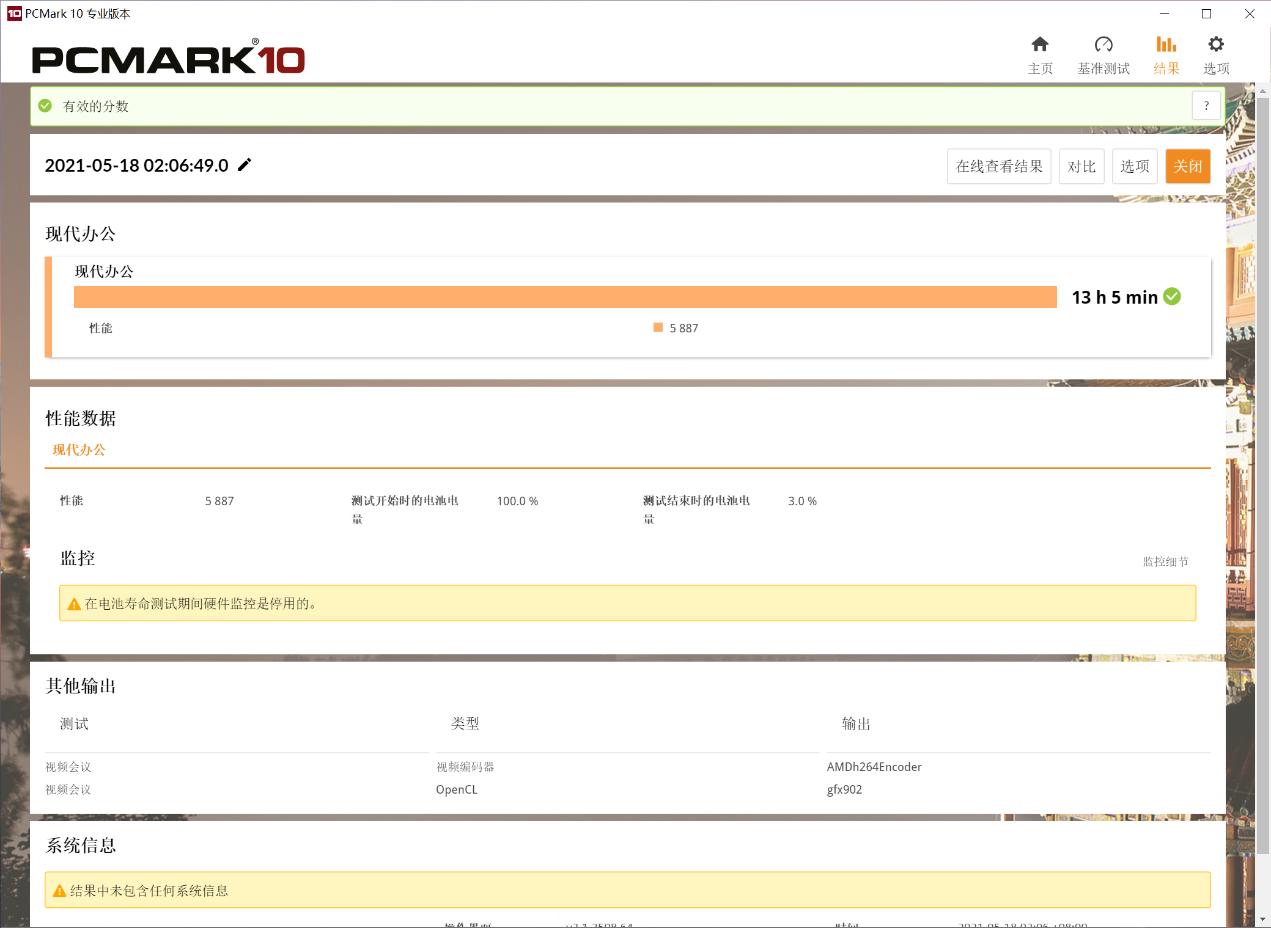Click the question mark help button
Screen dimensions: 1271x928
pyautogui.click(x=1207, y=106)
